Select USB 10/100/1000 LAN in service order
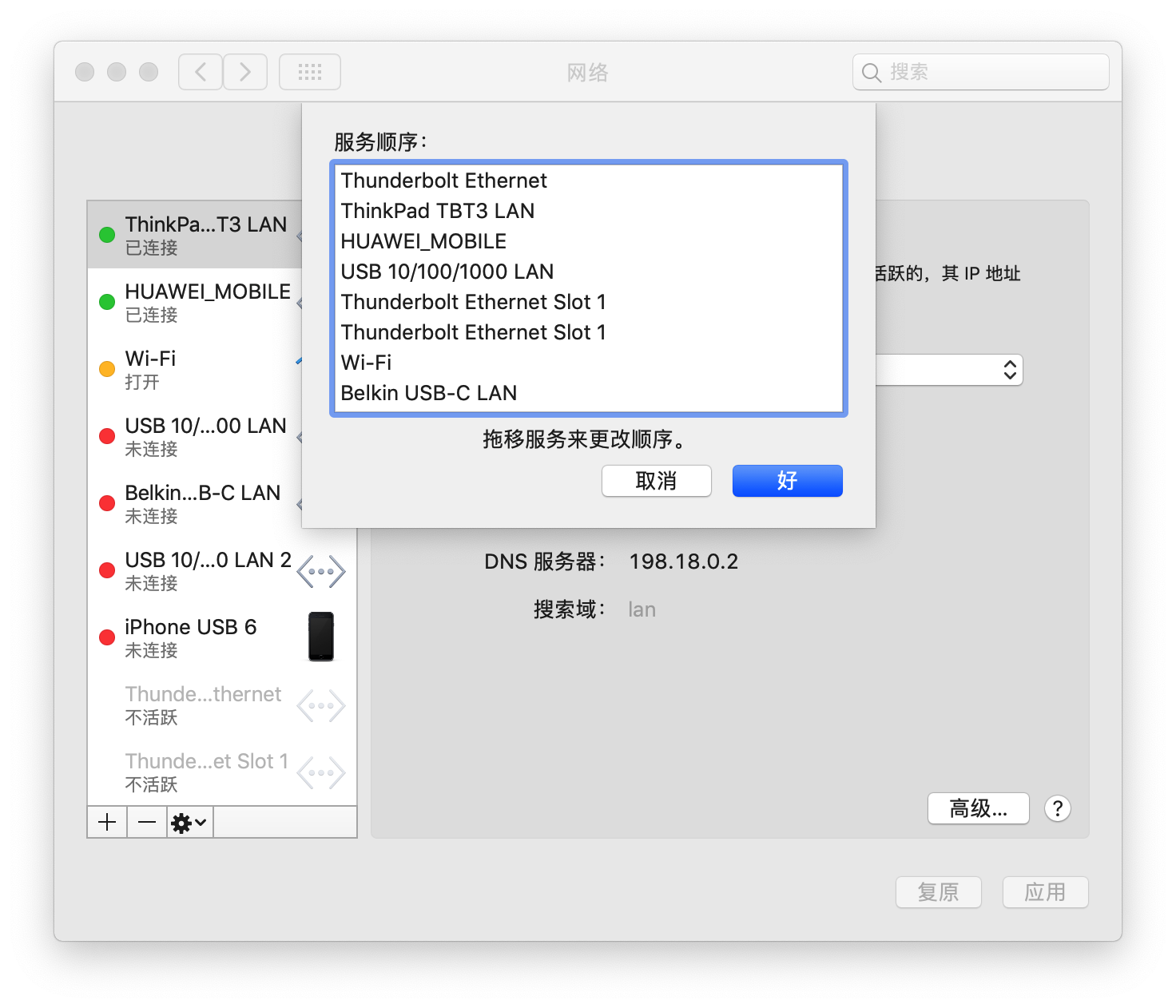The height and width of the screenshot is (1008, 1176). tap(589, 272)
